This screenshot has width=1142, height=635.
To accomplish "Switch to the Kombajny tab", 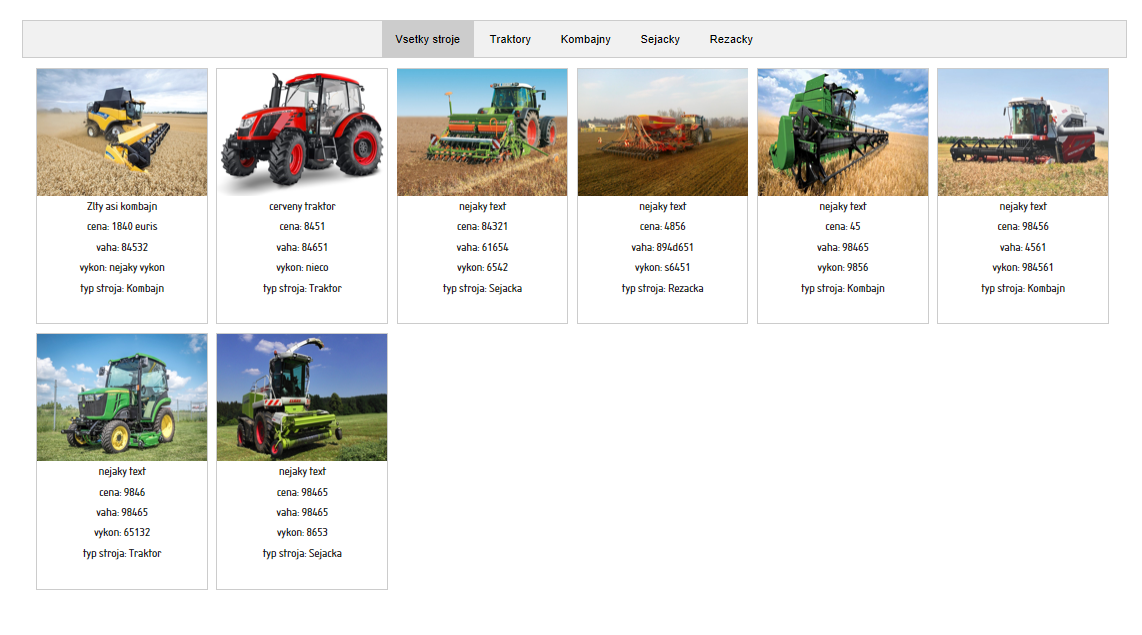I will (x=586, y=39).
